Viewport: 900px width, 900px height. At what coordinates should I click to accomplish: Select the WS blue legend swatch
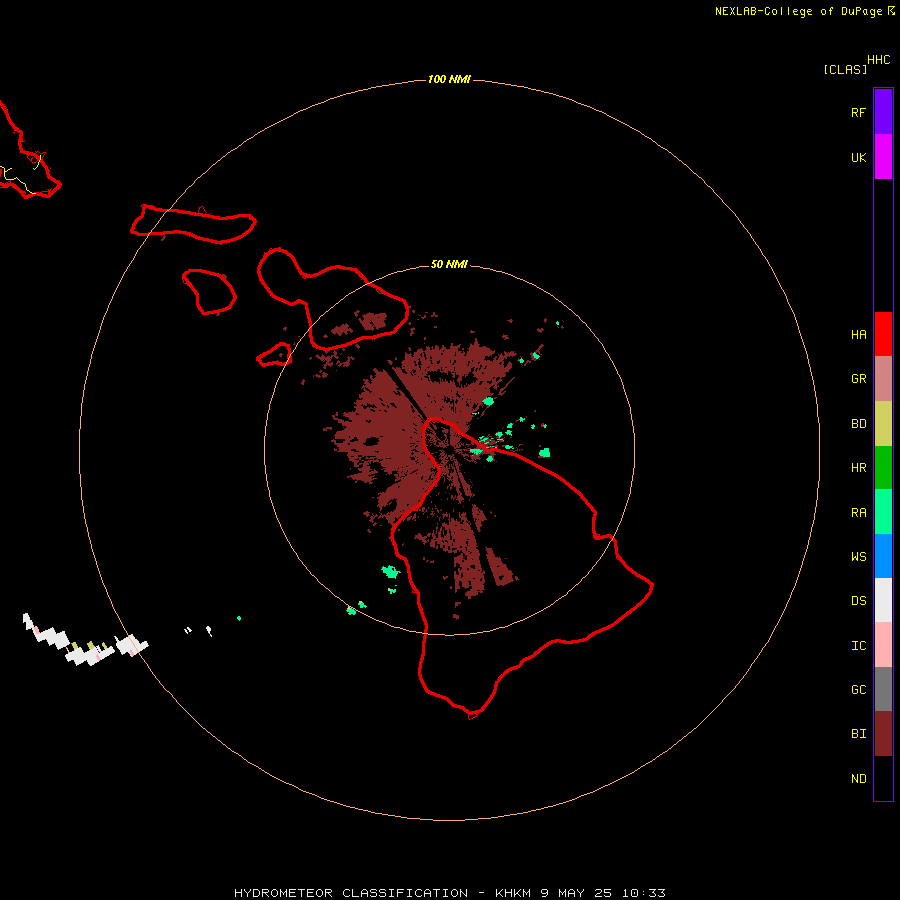click(x=883, y=556)
